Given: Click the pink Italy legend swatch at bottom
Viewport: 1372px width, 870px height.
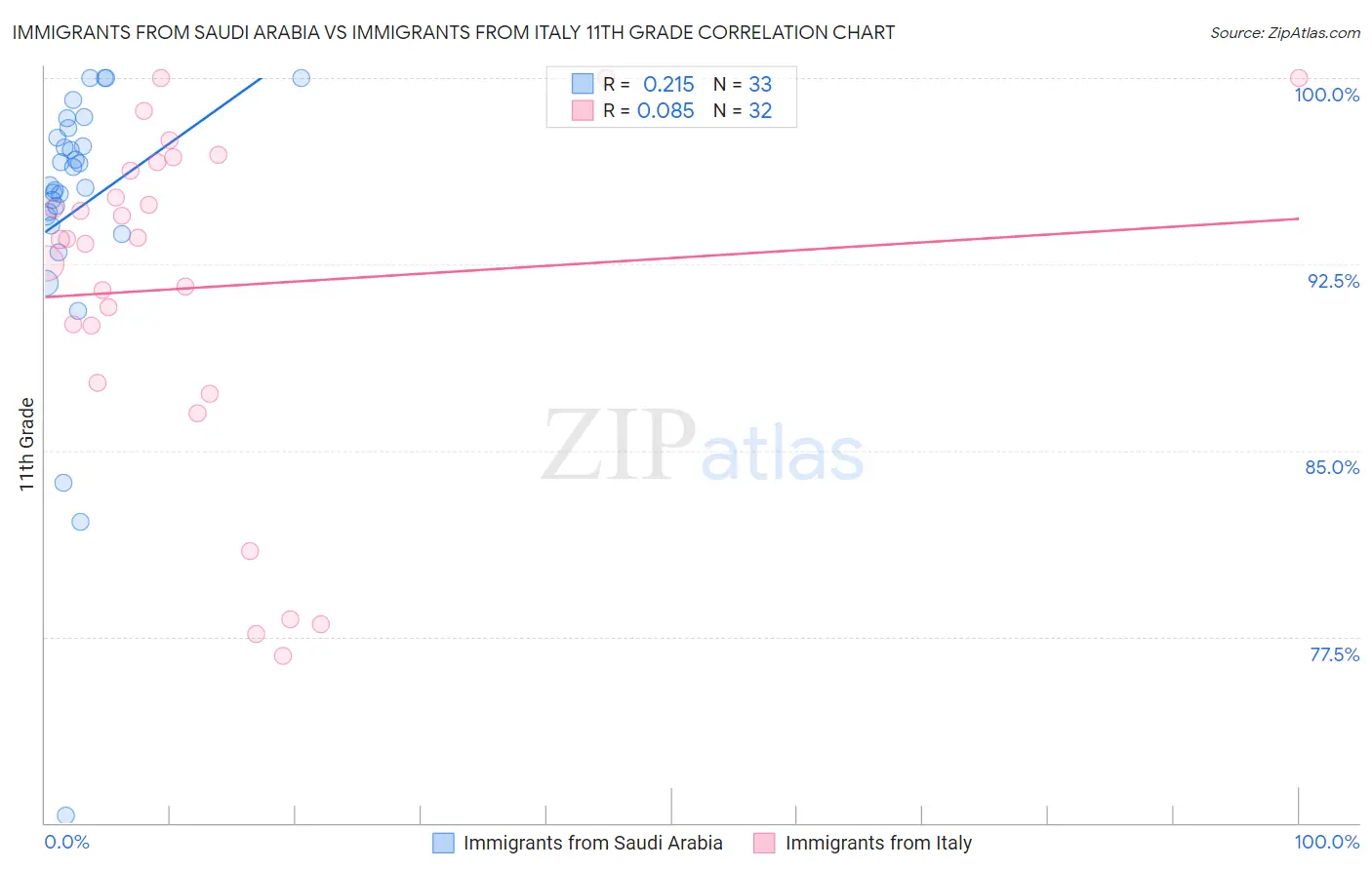Looking at the screenshot, I should point(764,843).
